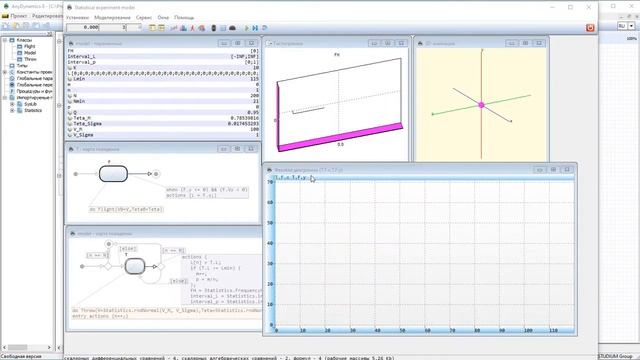Select the Глобальные переменные tree item
Viewport: 640px width, 360px height.
(34, 85)
